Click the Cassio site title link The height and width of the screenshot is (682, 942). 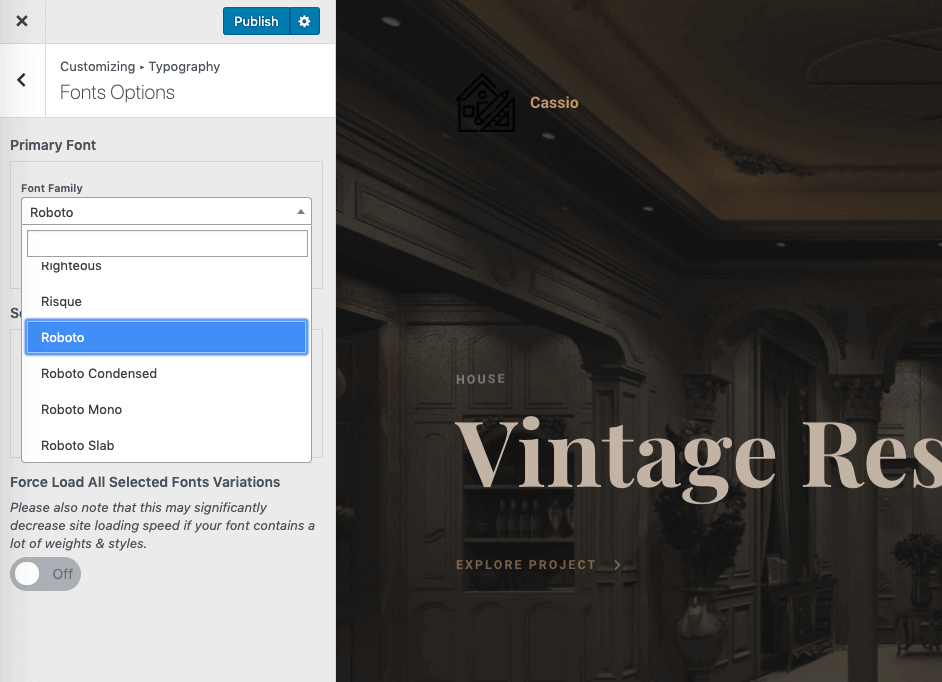click(554, 103)
